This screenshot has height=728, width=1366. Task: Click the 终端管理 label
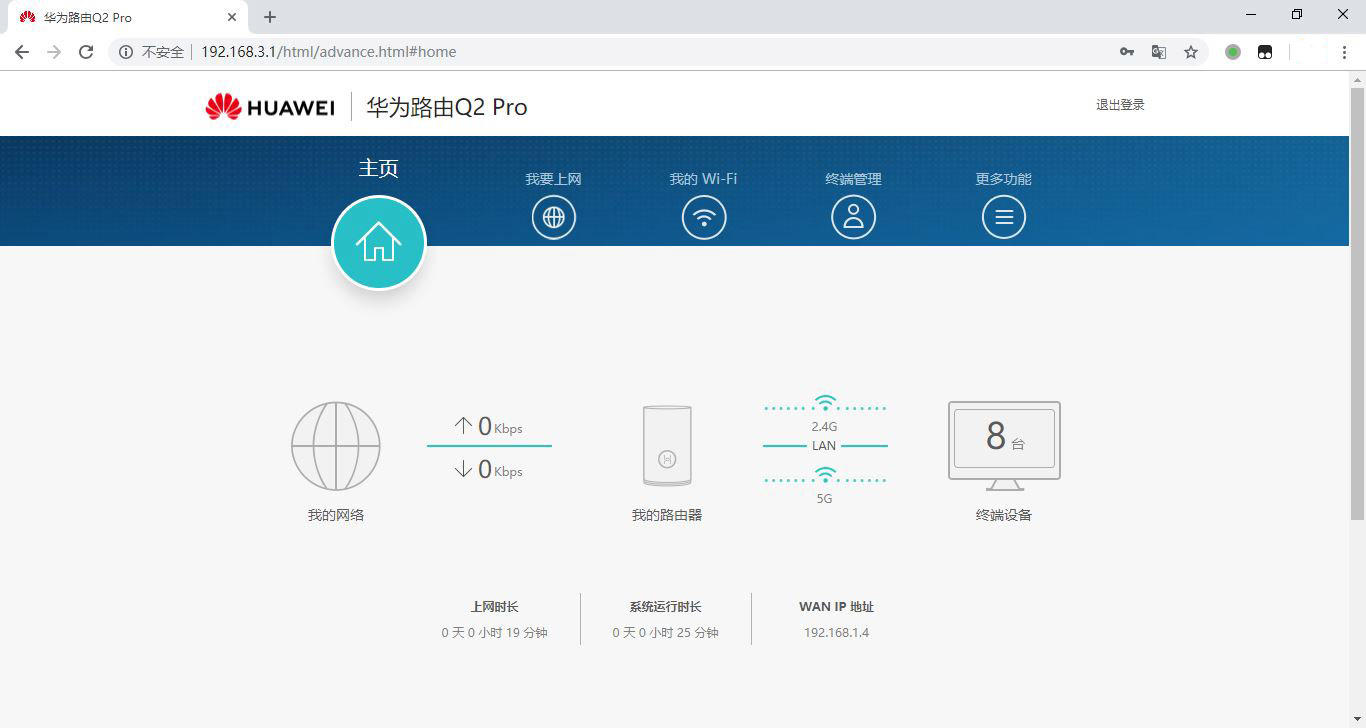pyautogui.click(x=853, y=179)
